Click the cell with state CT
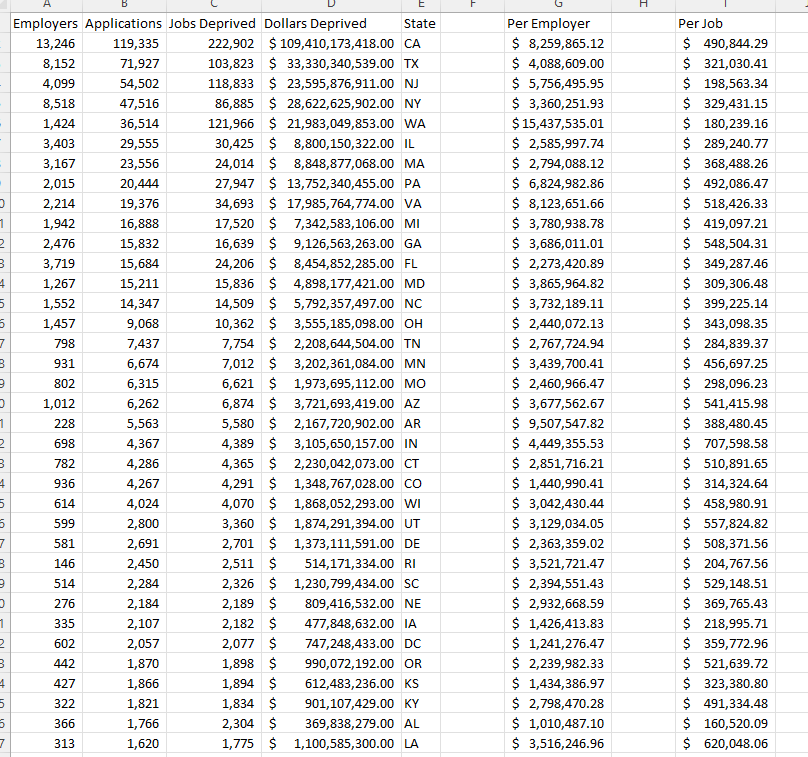The image size is (808, 757). 421,464
